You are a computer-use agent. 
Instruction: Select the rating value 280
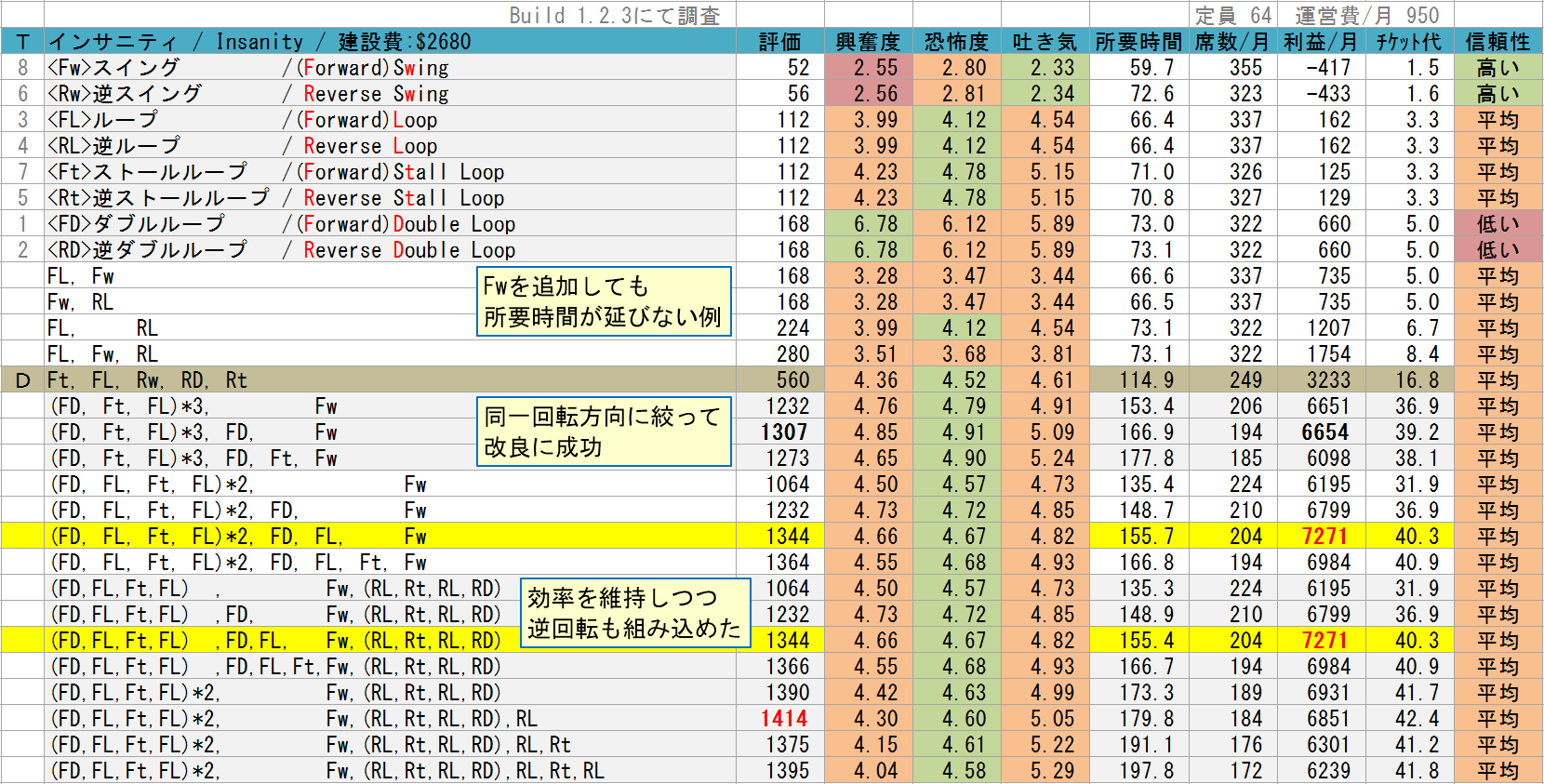pyautogui.click(x=793, y=354)
